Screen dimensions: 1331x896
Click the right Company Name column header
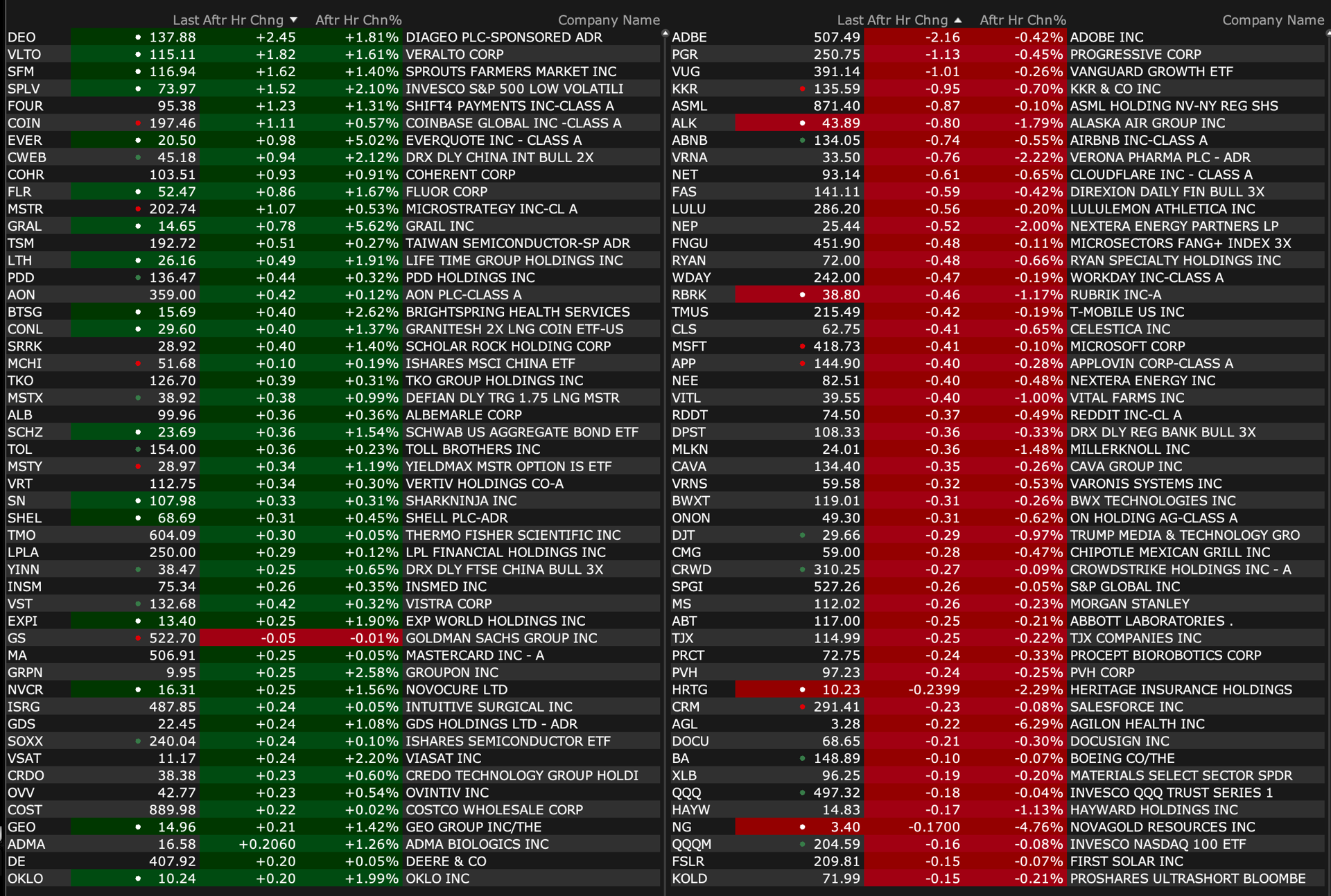[1273, 20]
